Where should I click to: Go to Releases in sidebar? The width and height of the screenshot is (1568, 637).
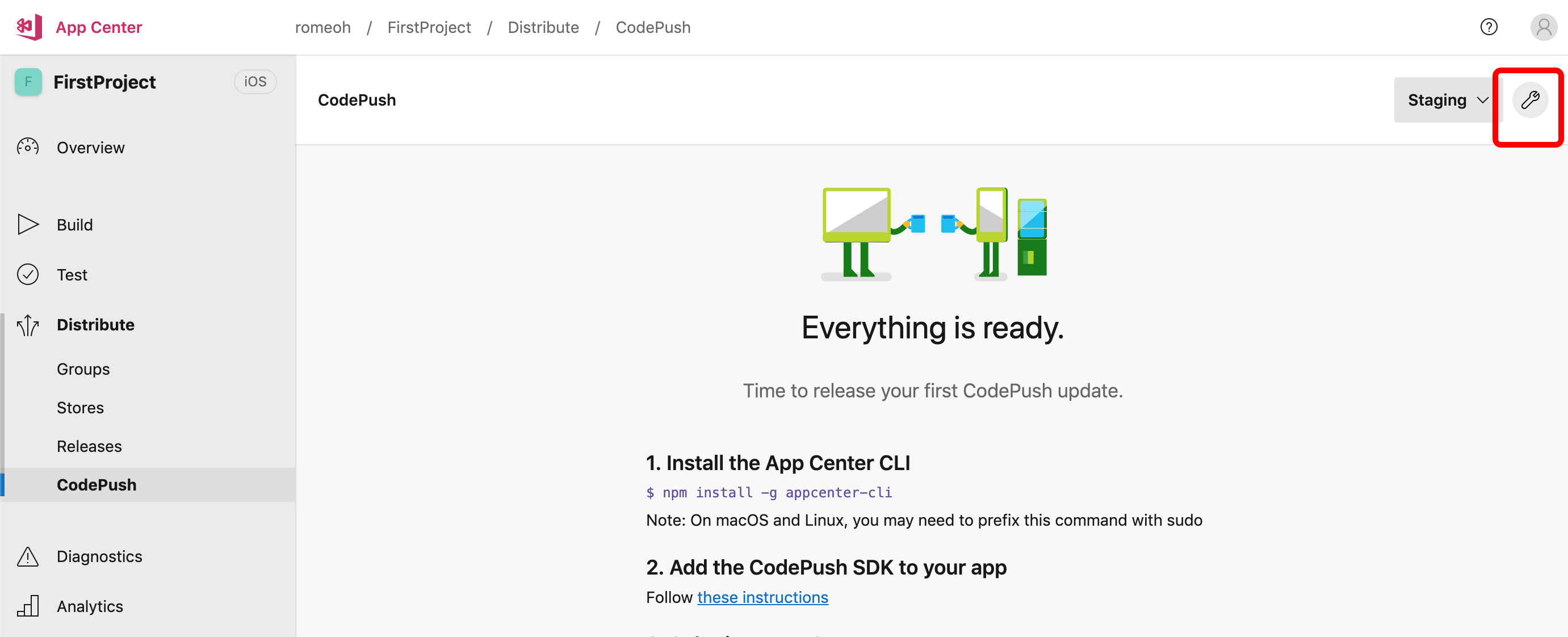click(90, 446)
